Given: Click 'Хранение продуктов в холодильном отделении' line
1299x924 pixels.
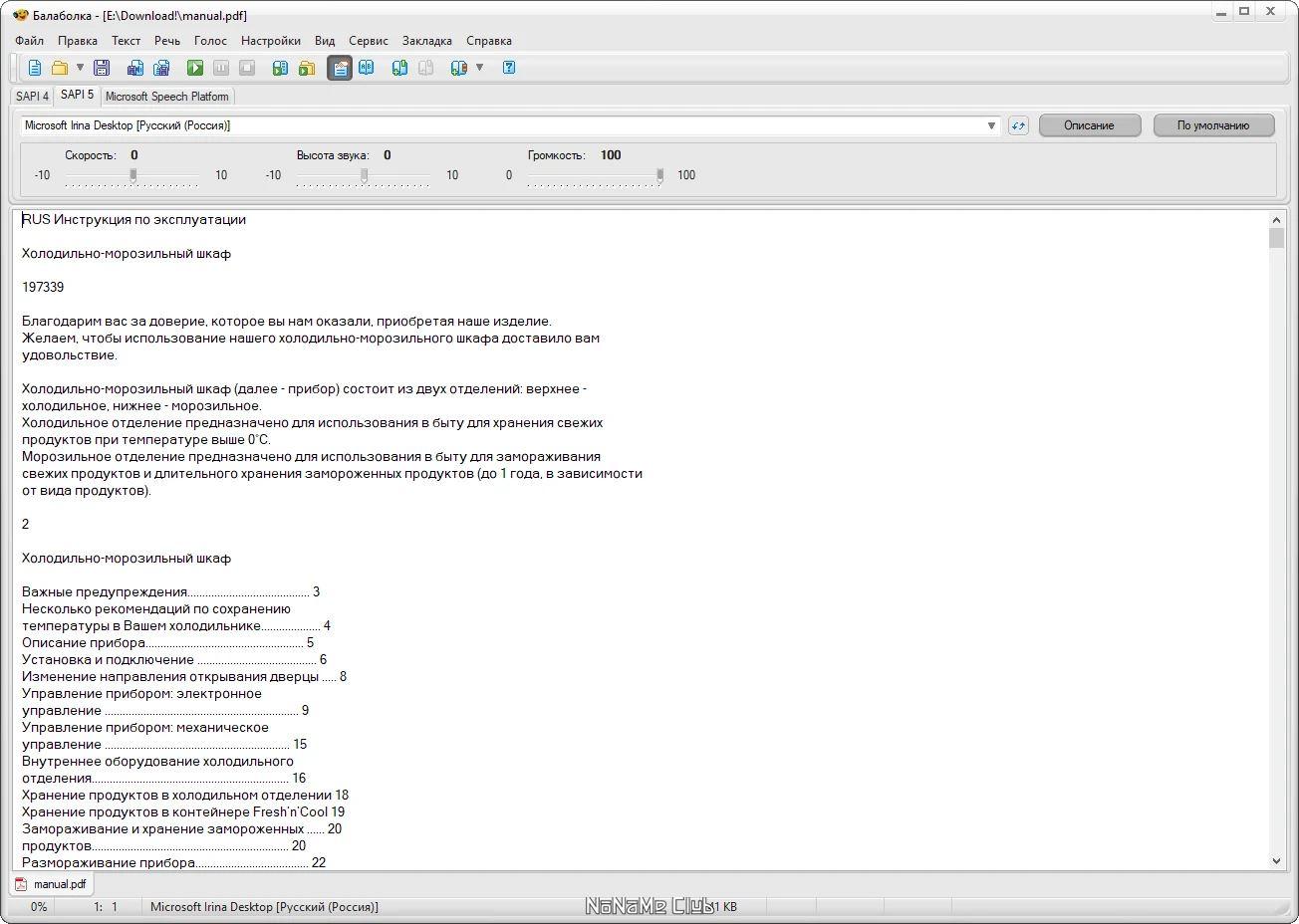Looking at the screenshot, I should pos(185,796).
